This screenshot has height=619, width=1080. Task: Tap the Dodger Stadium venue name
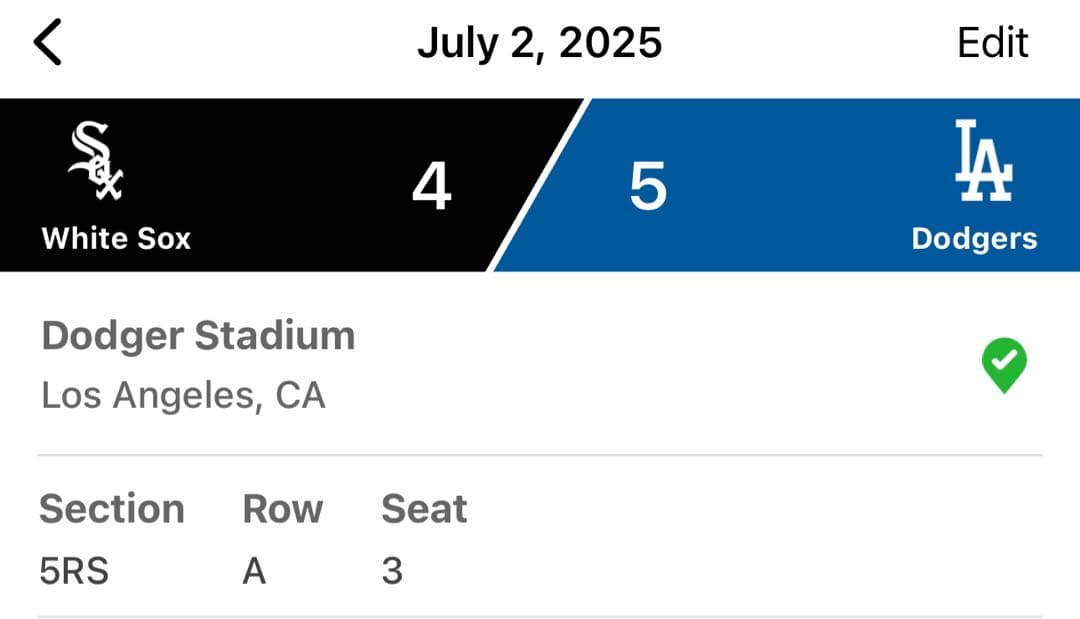(x=198, y=336)
